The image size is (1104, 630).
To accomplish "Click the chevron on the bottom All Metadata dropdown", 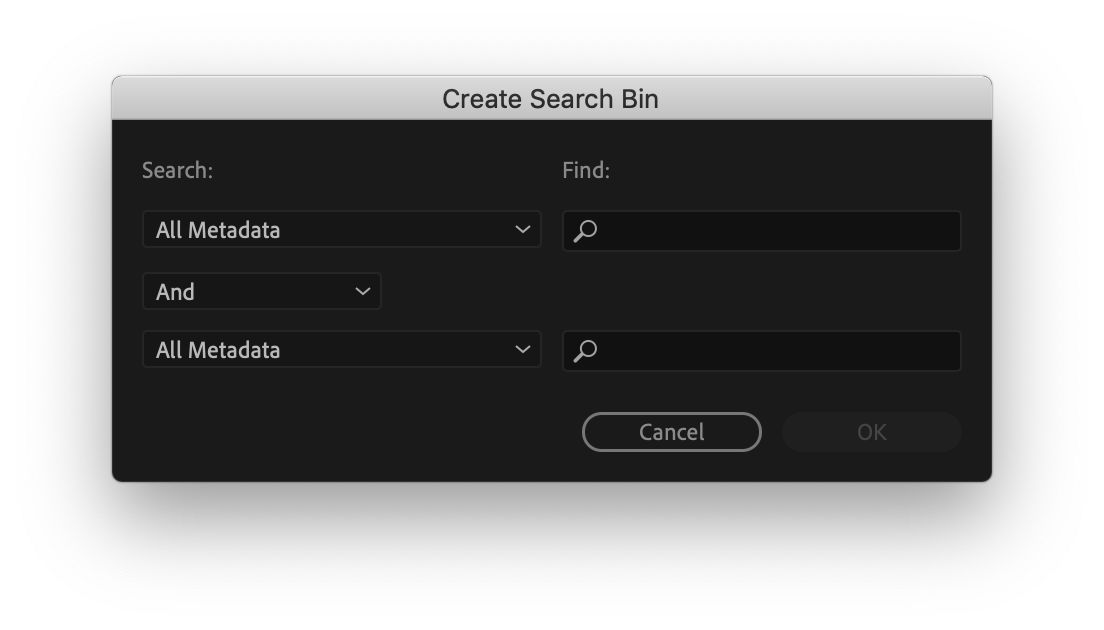I will [x=524, y=349].
